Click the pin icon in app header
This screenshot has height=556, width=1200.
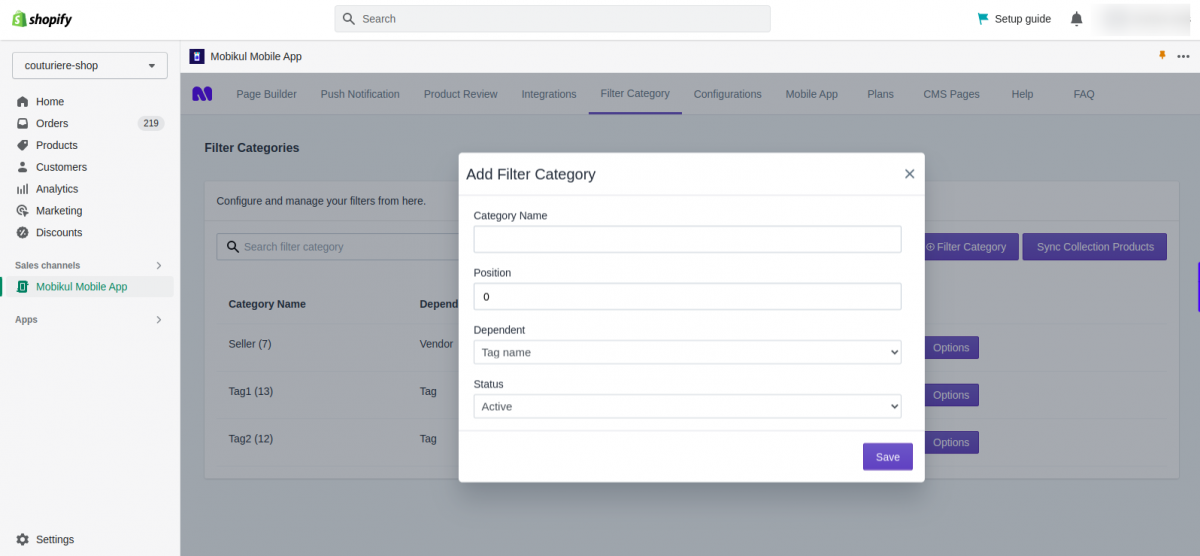click(1162, 56)
